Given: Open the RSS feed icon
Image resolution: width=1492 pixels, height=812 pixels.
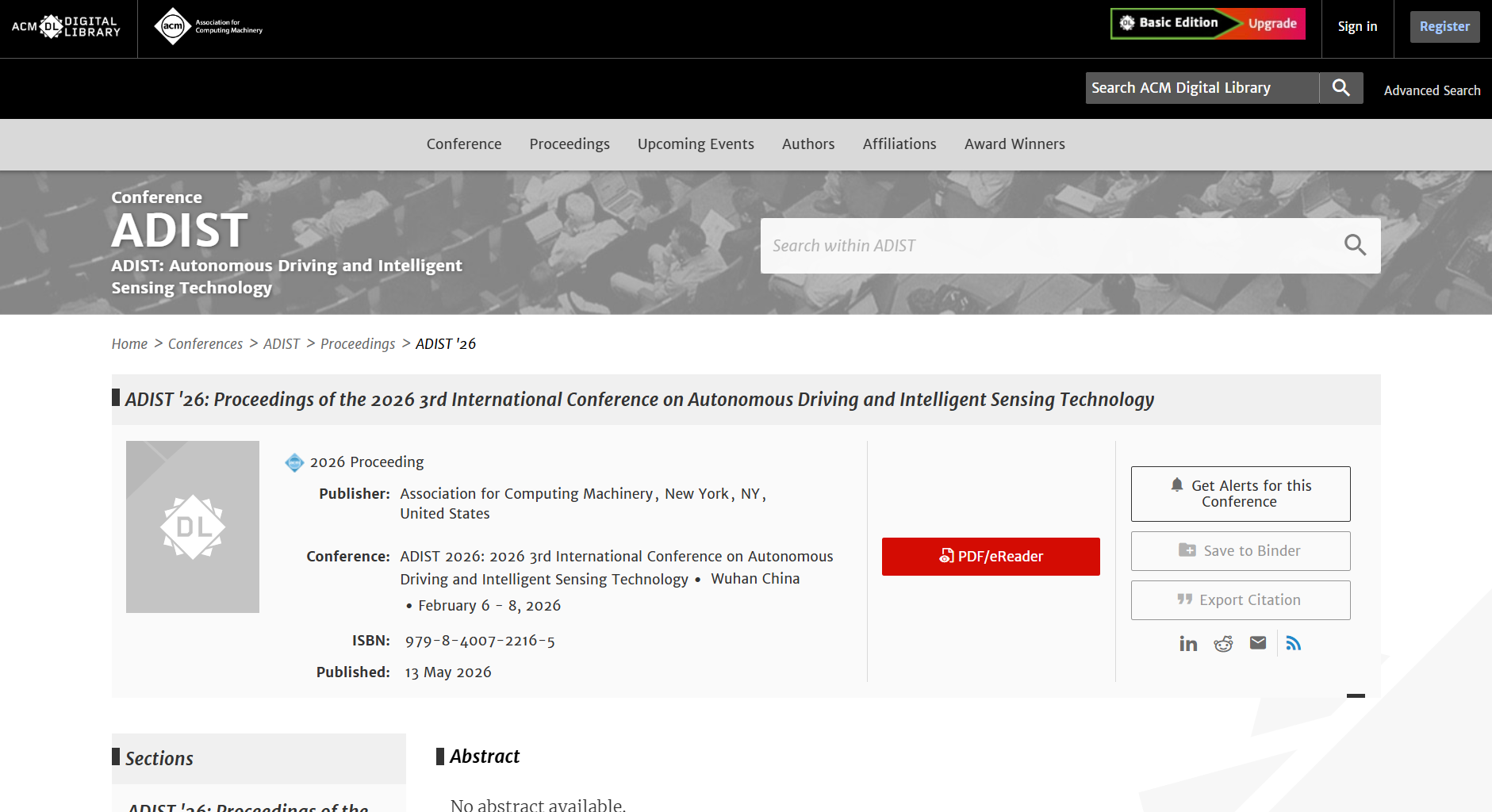Looking at the screenshot, I should (x=1294, y=643).
